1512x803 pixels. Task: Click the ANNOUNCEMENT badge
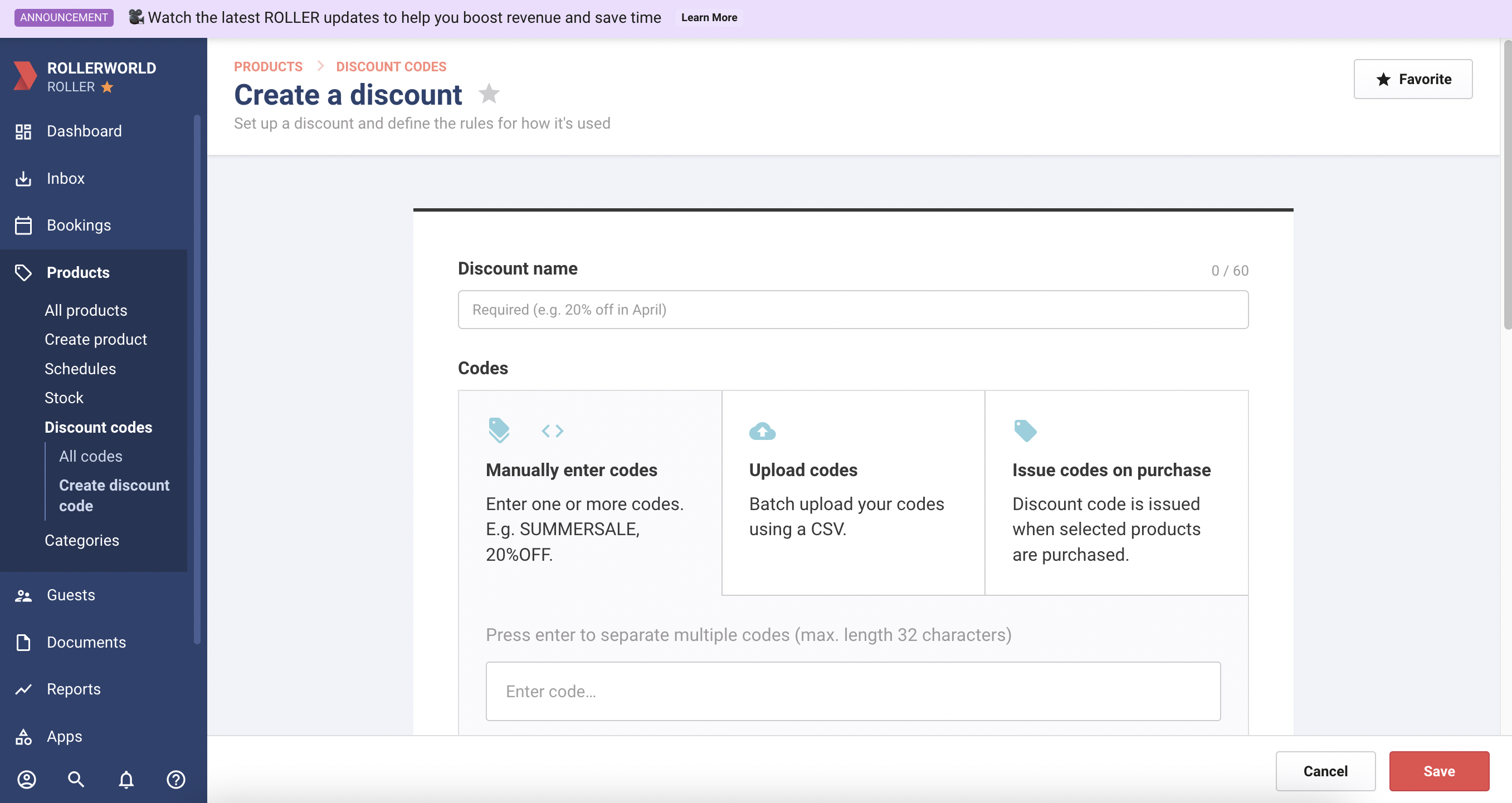click(x=64, y=17)
